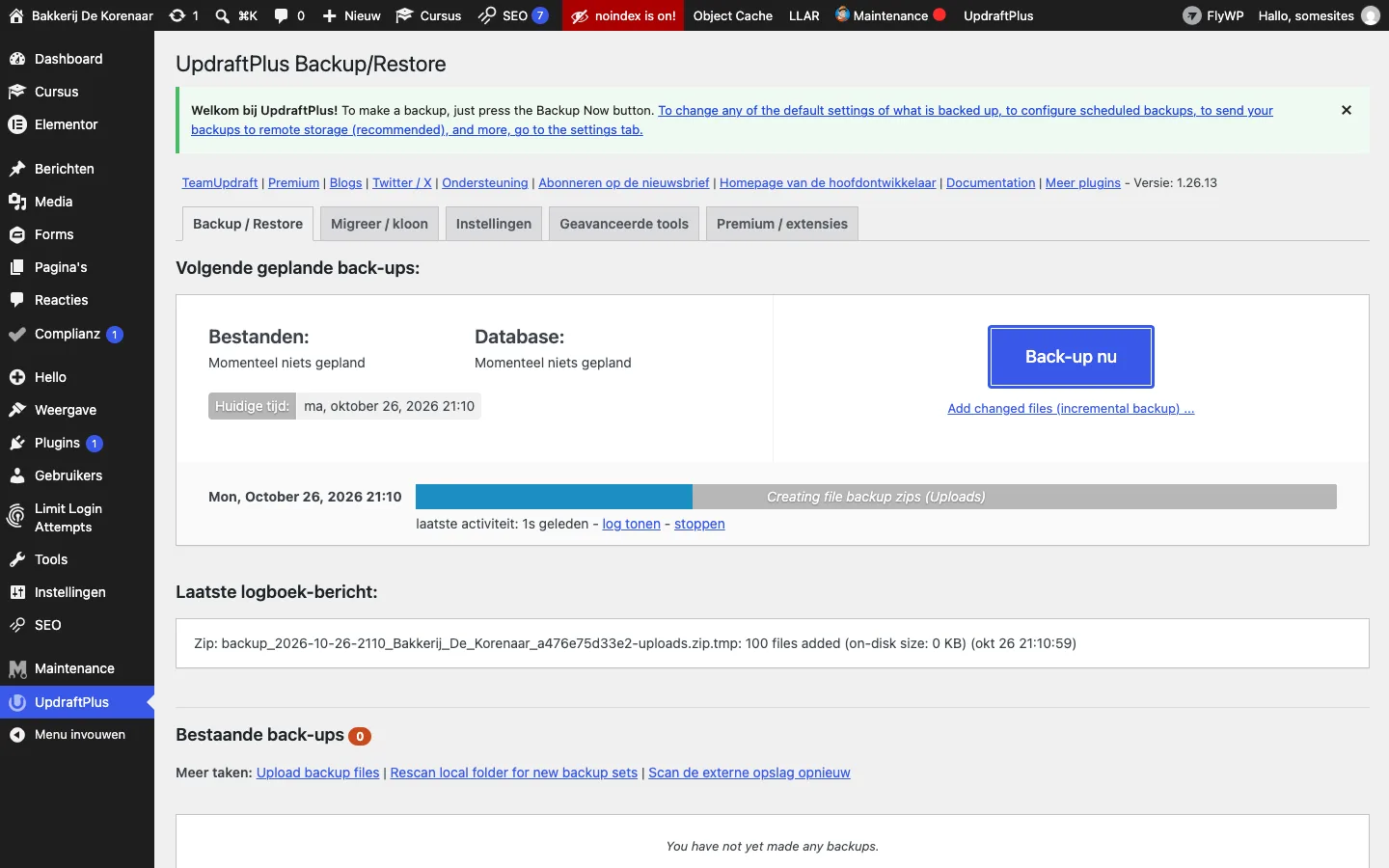Open the Premium link in header links
The height and width of the screenshot is (868, 1389).
(293, 182)
